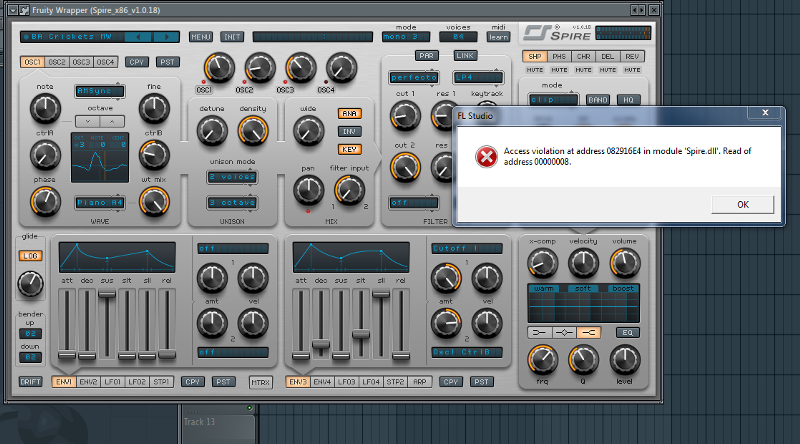Toggle the shaper HQ button

628,100
